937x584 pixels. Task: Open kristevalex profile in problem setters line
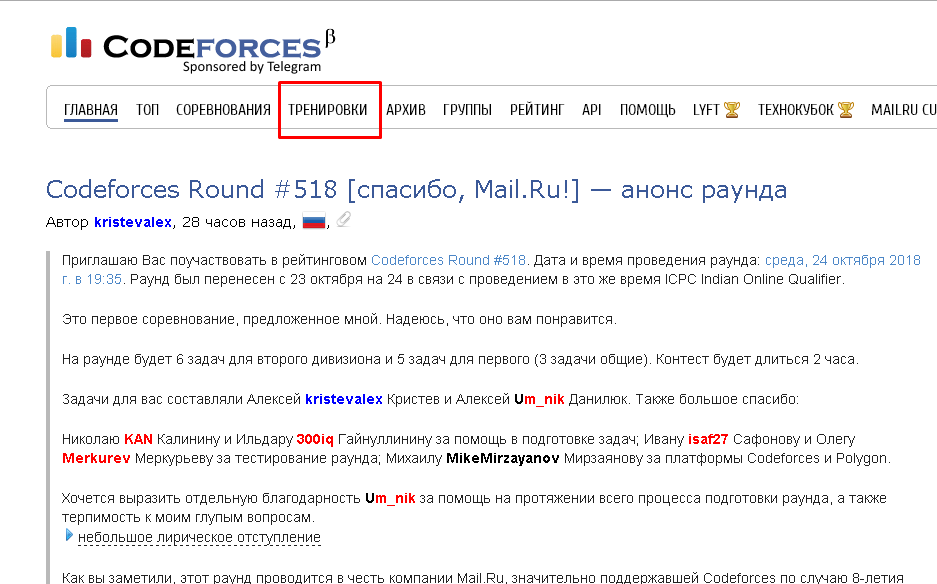point(344,399)
